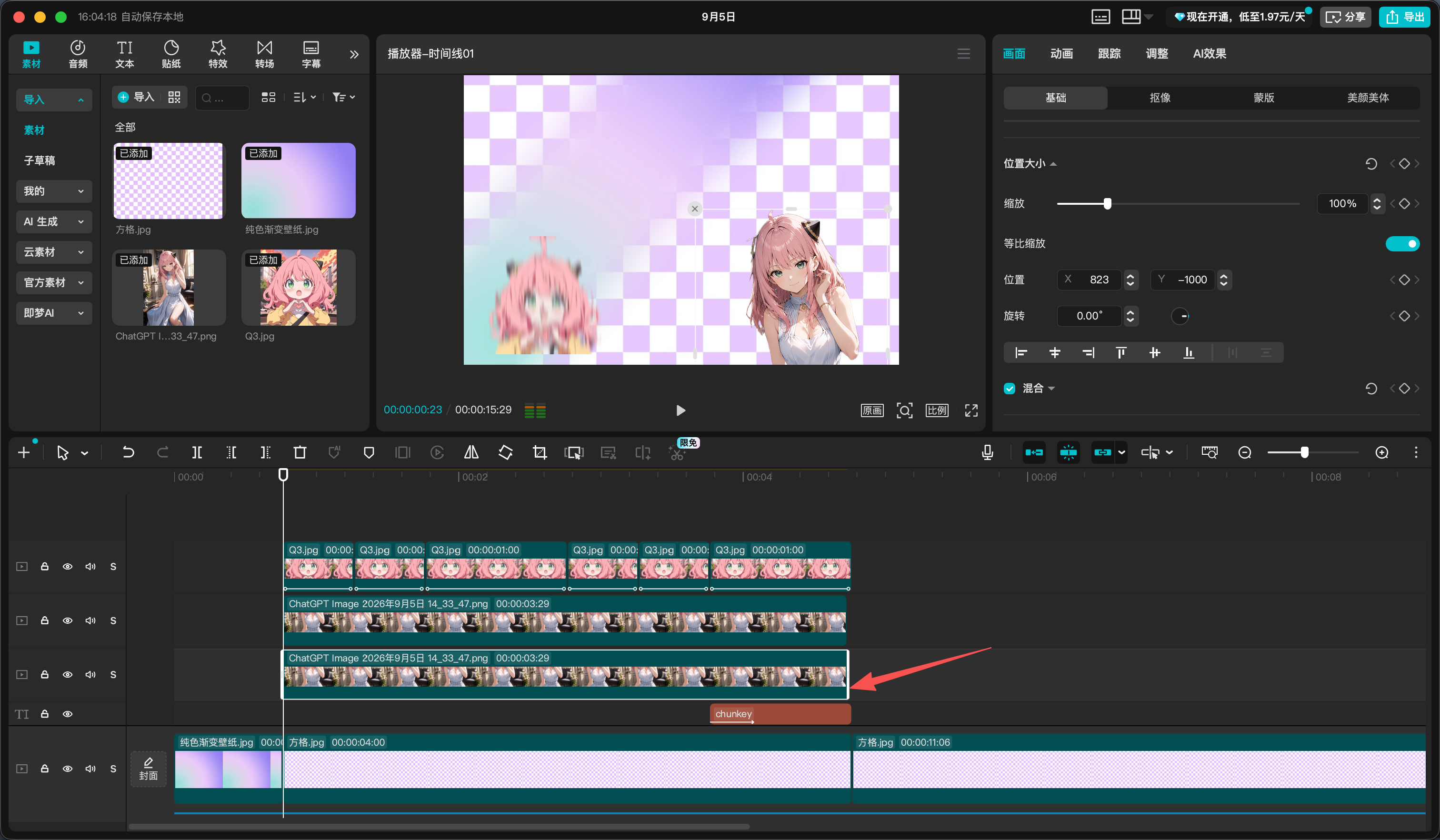Click the 原画 original quality button
The width and height of the screenshot is (1440, 840).
pyautogui.click(x=872, y=410)
